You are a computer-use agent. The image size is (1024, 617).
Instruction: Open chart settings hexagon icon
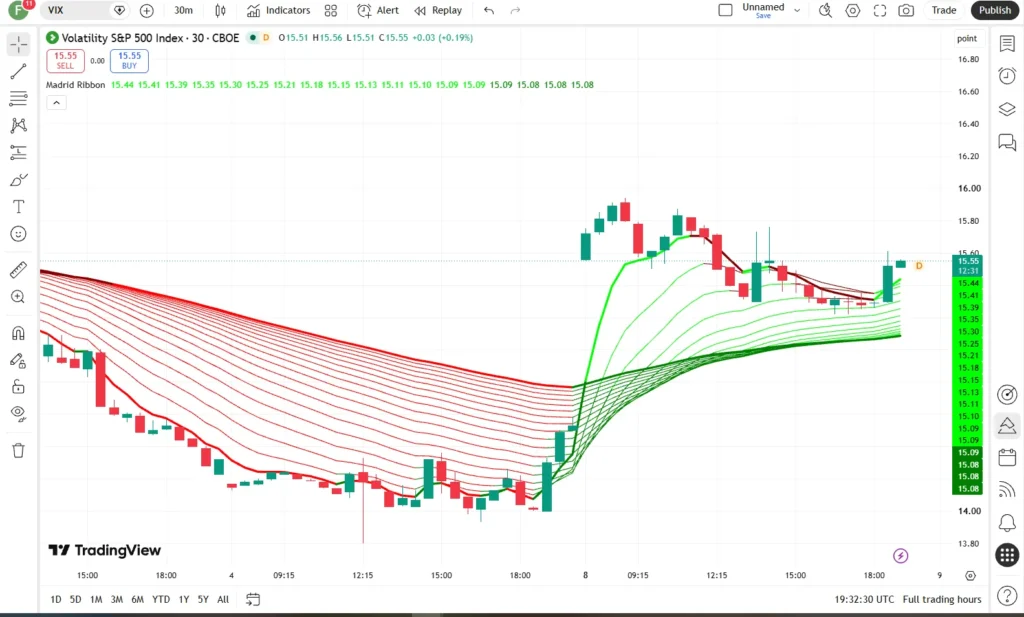click(x=852, y=10)
